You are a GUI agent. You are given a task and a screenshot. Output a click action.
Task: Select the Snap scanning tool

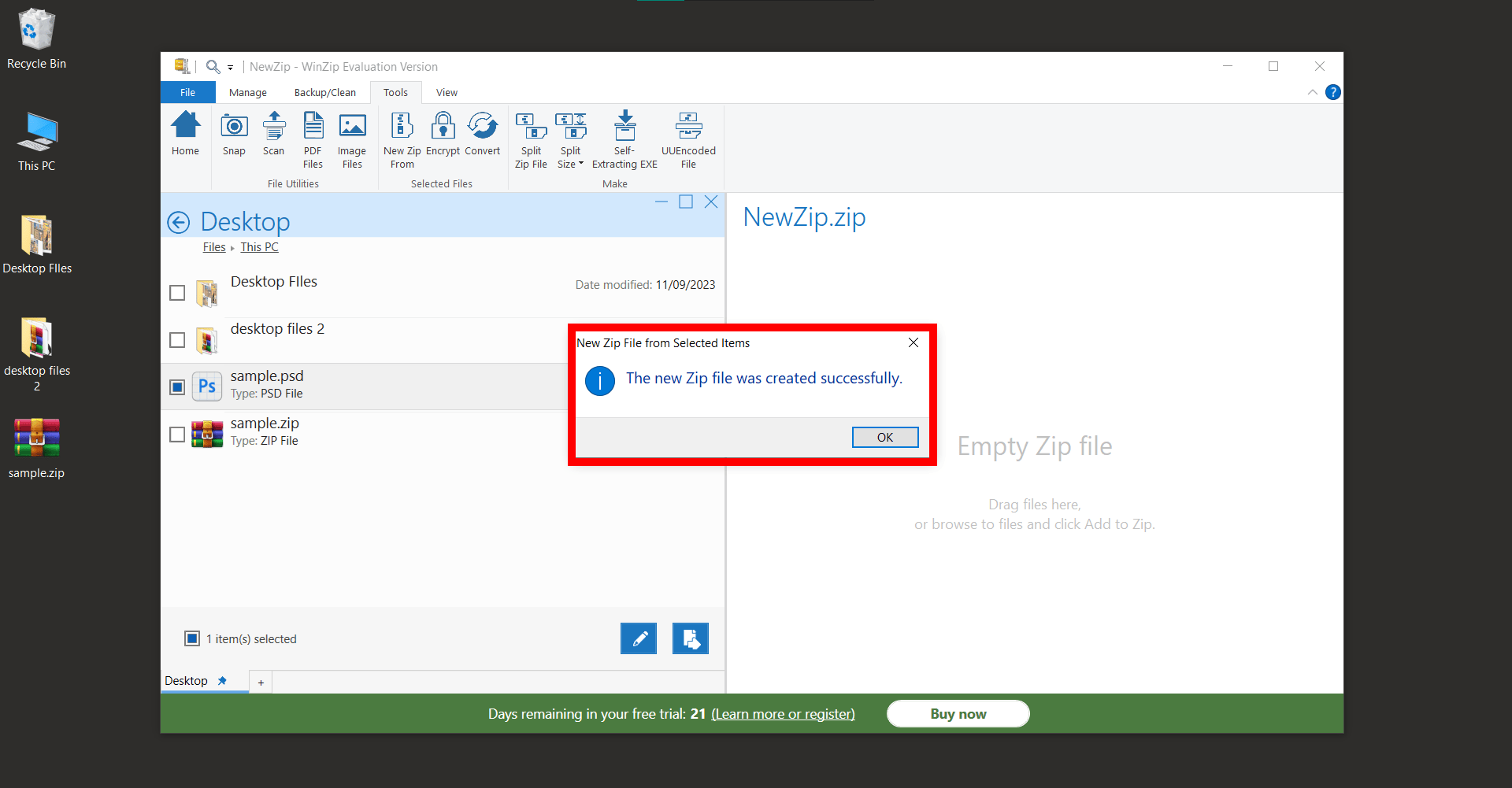234,139
